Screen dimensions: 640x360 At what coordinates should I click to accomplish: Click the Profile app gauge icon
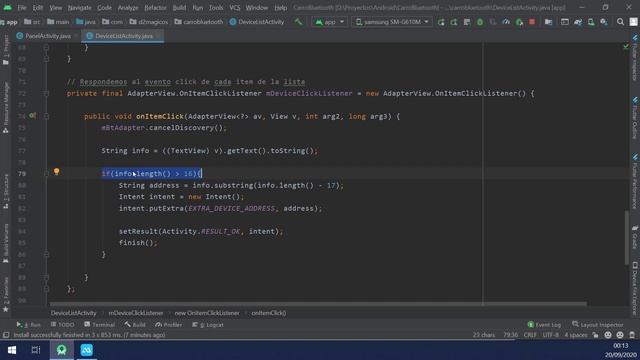[506, 22]
